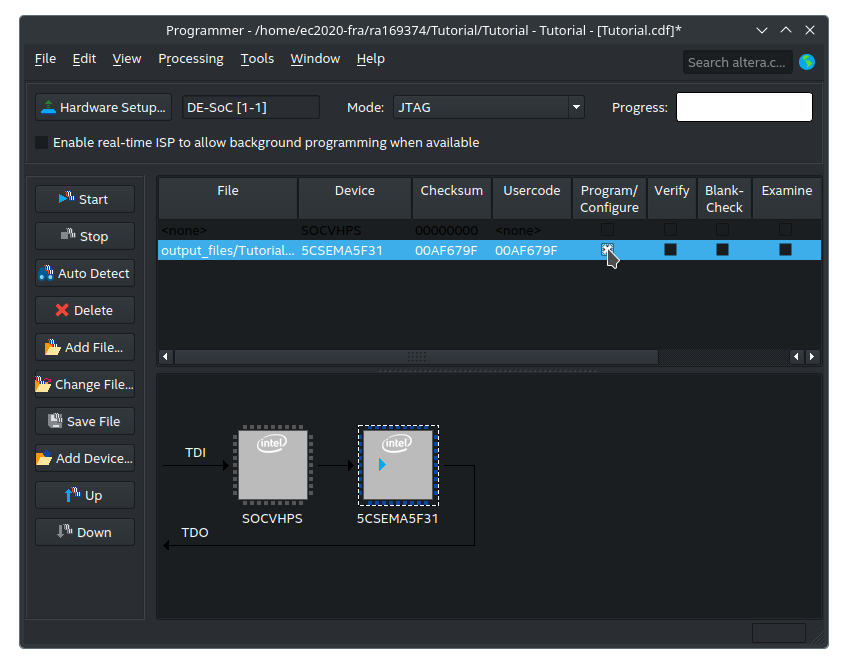Viewport: 848px width, 672px height.
Task: Move selected device Down
Action: pos(85,533)
